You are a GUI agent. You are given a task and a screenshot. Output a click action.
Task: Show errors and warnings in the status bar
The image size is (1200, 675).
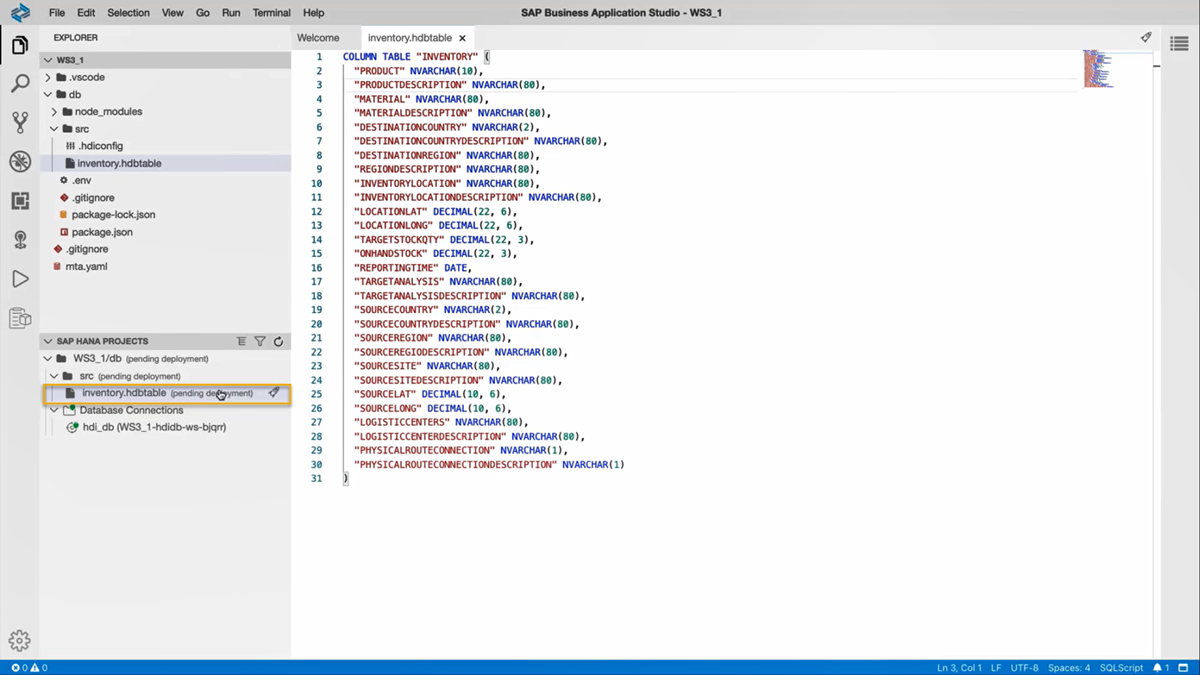click(x=29, y=668)
